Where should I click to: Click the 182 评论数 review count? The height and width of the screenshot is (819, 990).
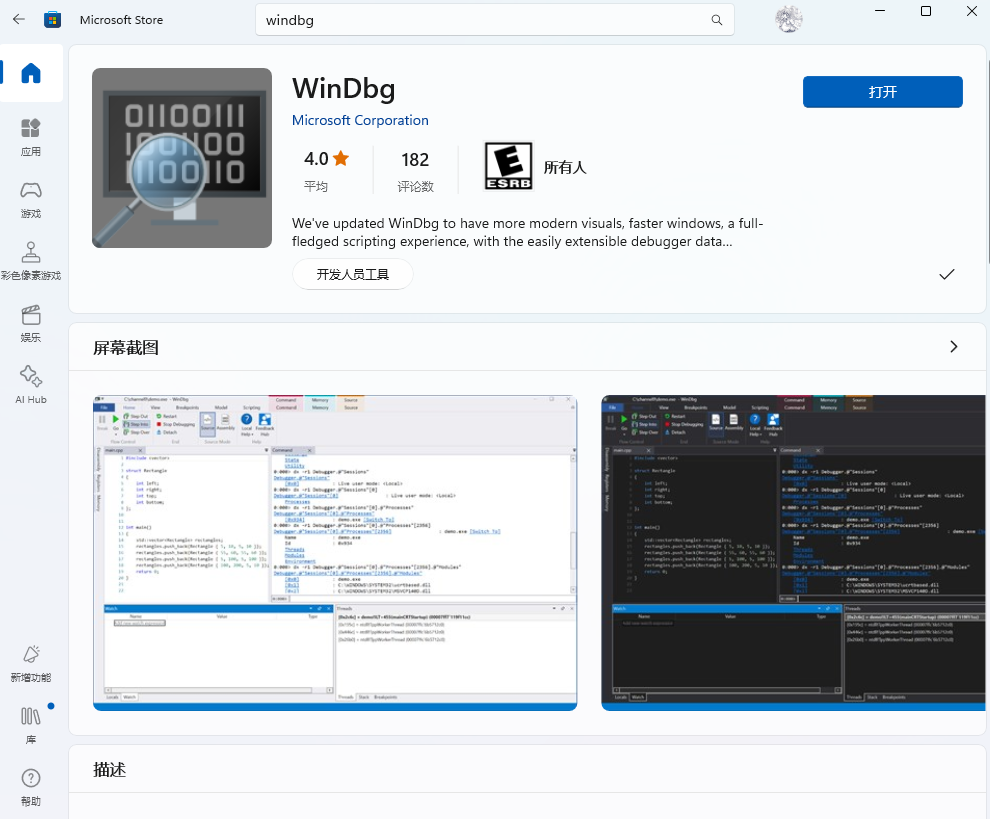click(x=415, y=170)
